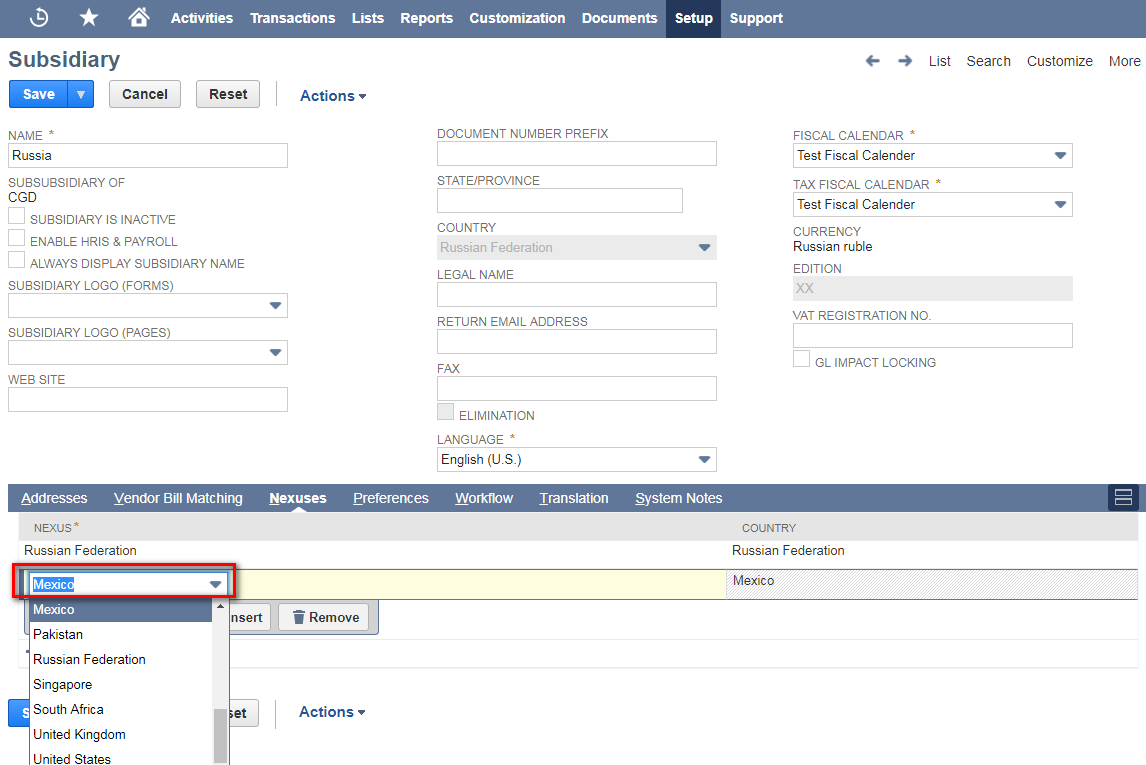The width and height of the screenshot is (1146, 765).
Task: Open the Subsidiary Logo (Forms) dropdown
Action: point(275,305)
